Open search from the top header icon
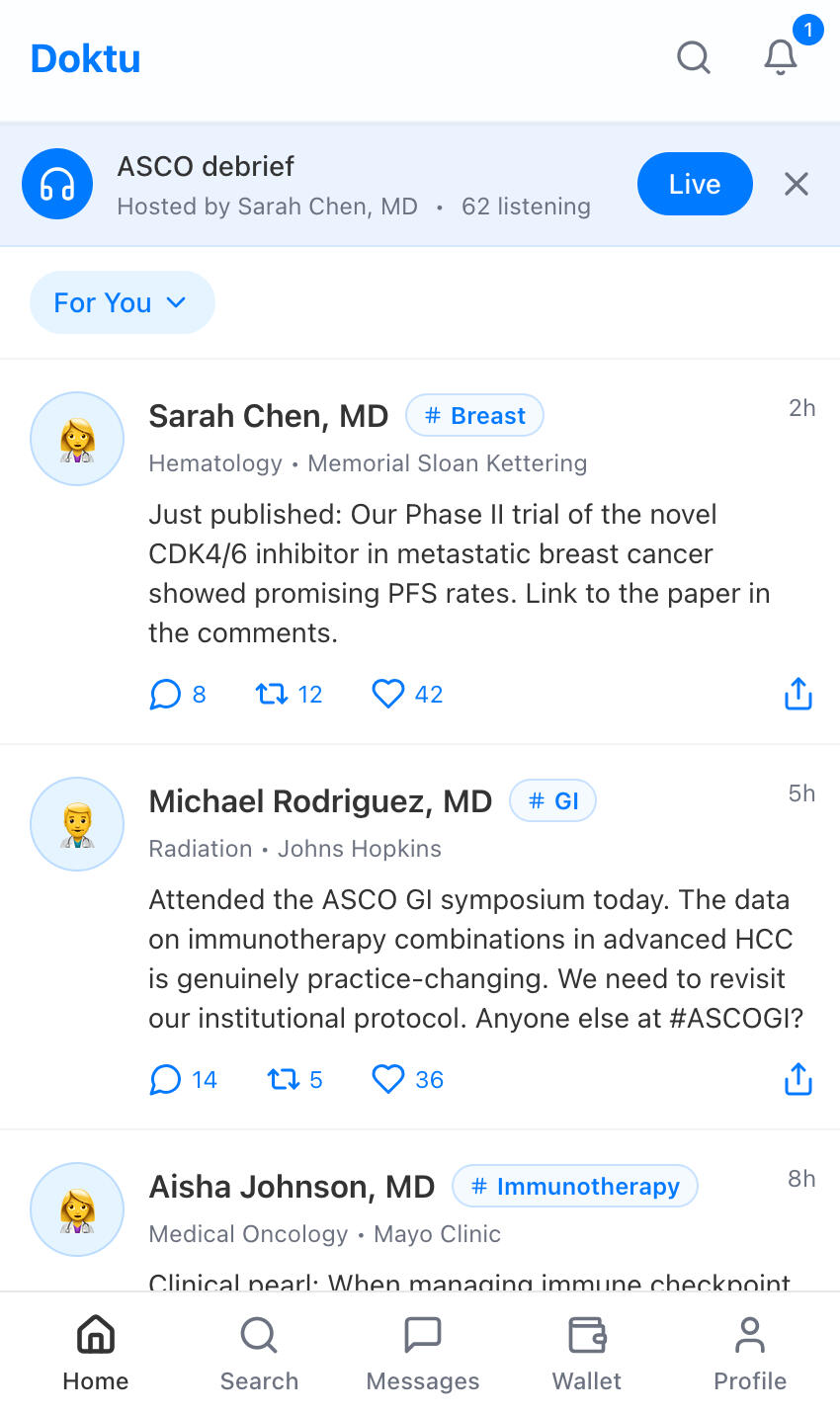 (694, 57)
